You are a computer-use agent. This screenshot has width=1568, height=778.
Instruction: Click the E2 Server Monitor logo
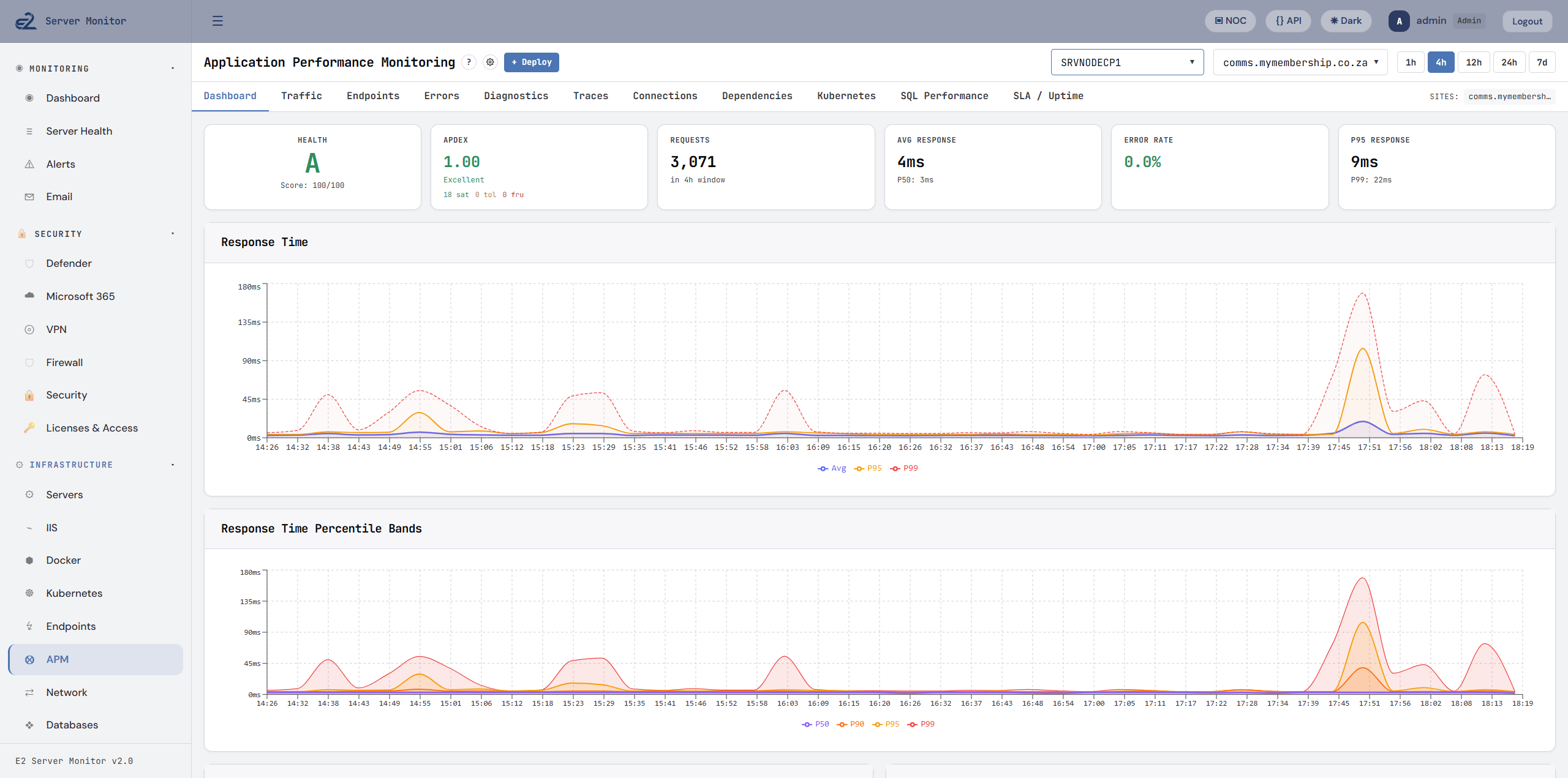click(x=25, y=20)
